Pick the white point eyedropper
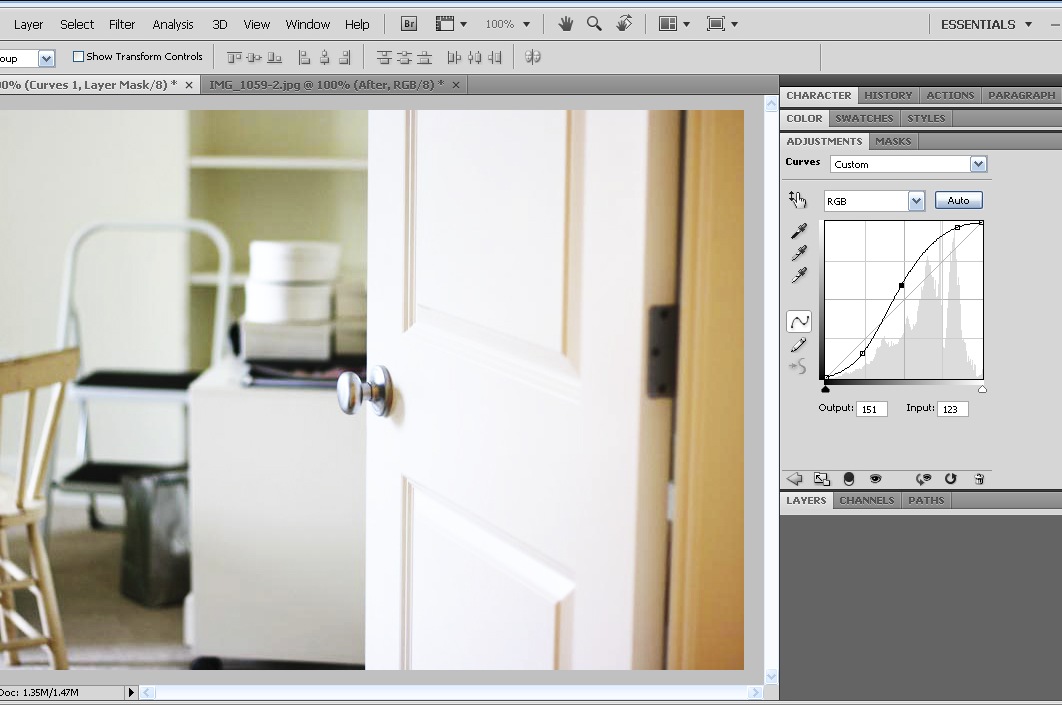The height and width of the screenshot is (708, 1062). (x=799, y=275)
